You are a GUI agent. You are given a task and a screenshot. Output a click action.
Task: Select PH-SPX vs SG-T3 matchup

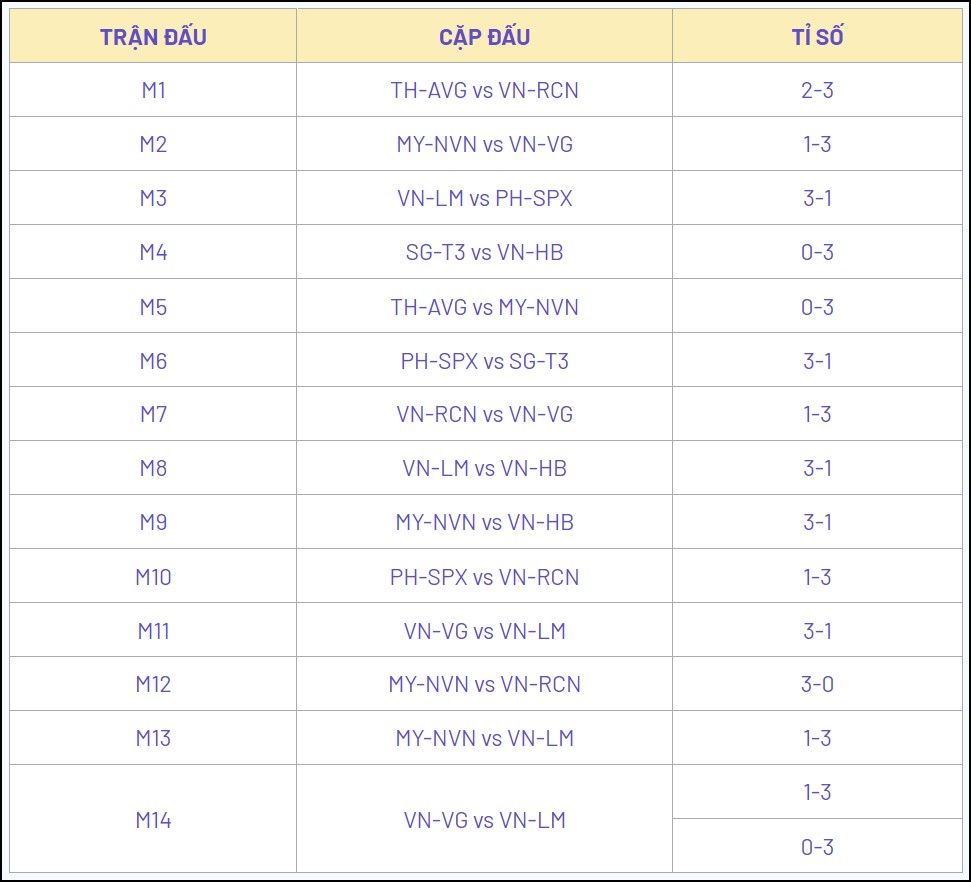click(x=484, y=360)
